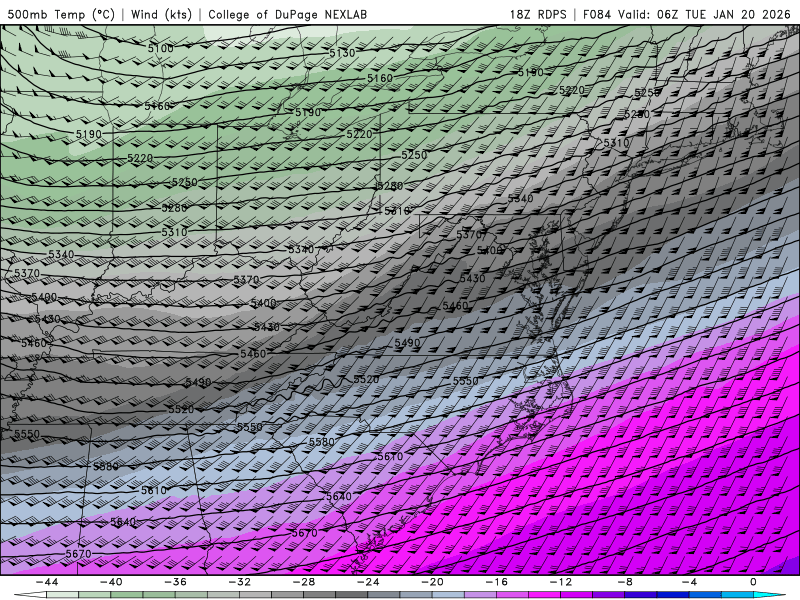Image resolution: width=800 pixels, height=600 pixels.
Task: Click the bright magenta colorbar swatch left of -12
Action: pos(544,595)
